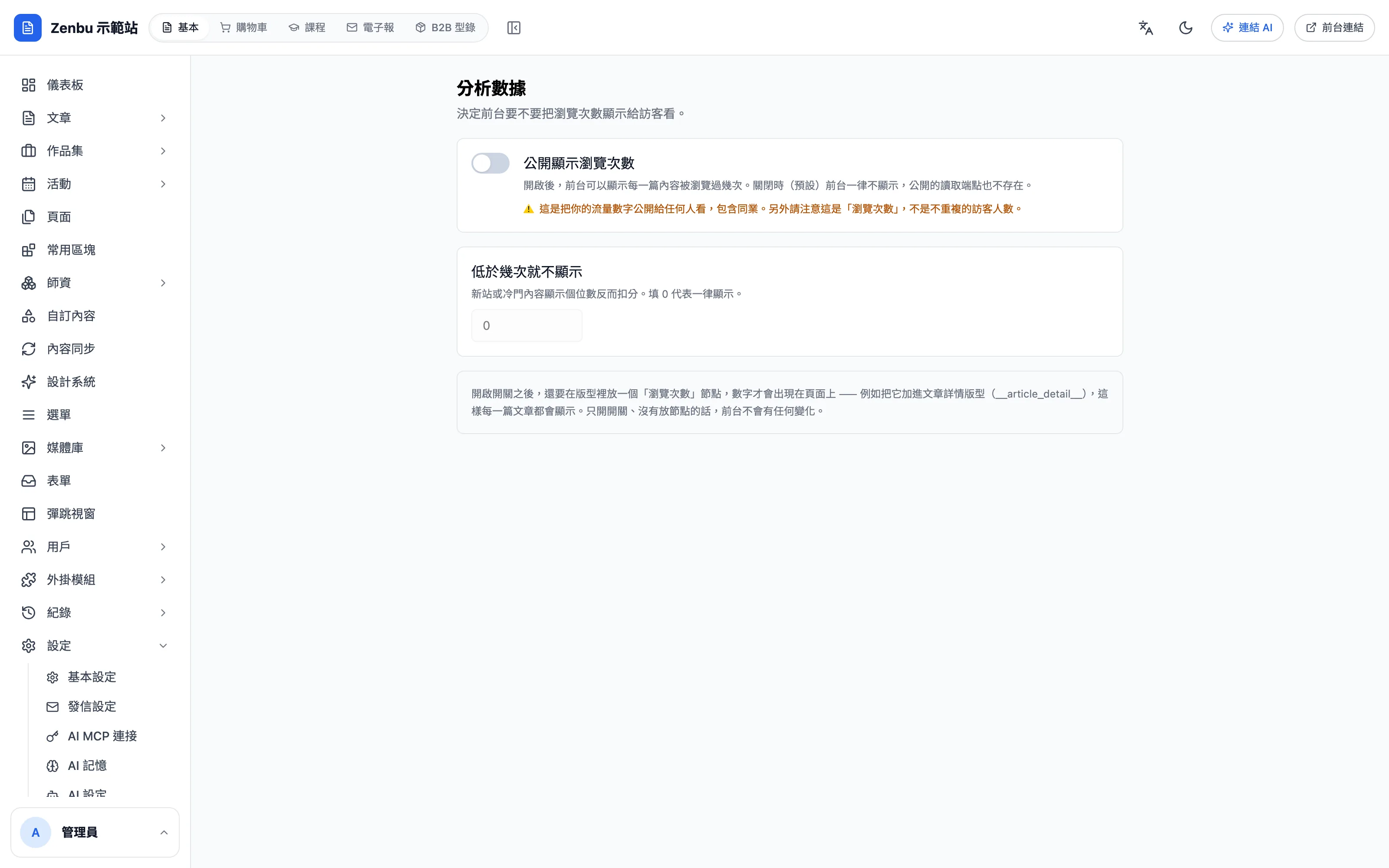Toggle 公開顯示瀏覽次數 switch on
Viewport: 1389px width, 868px height.
coord(490,163)
